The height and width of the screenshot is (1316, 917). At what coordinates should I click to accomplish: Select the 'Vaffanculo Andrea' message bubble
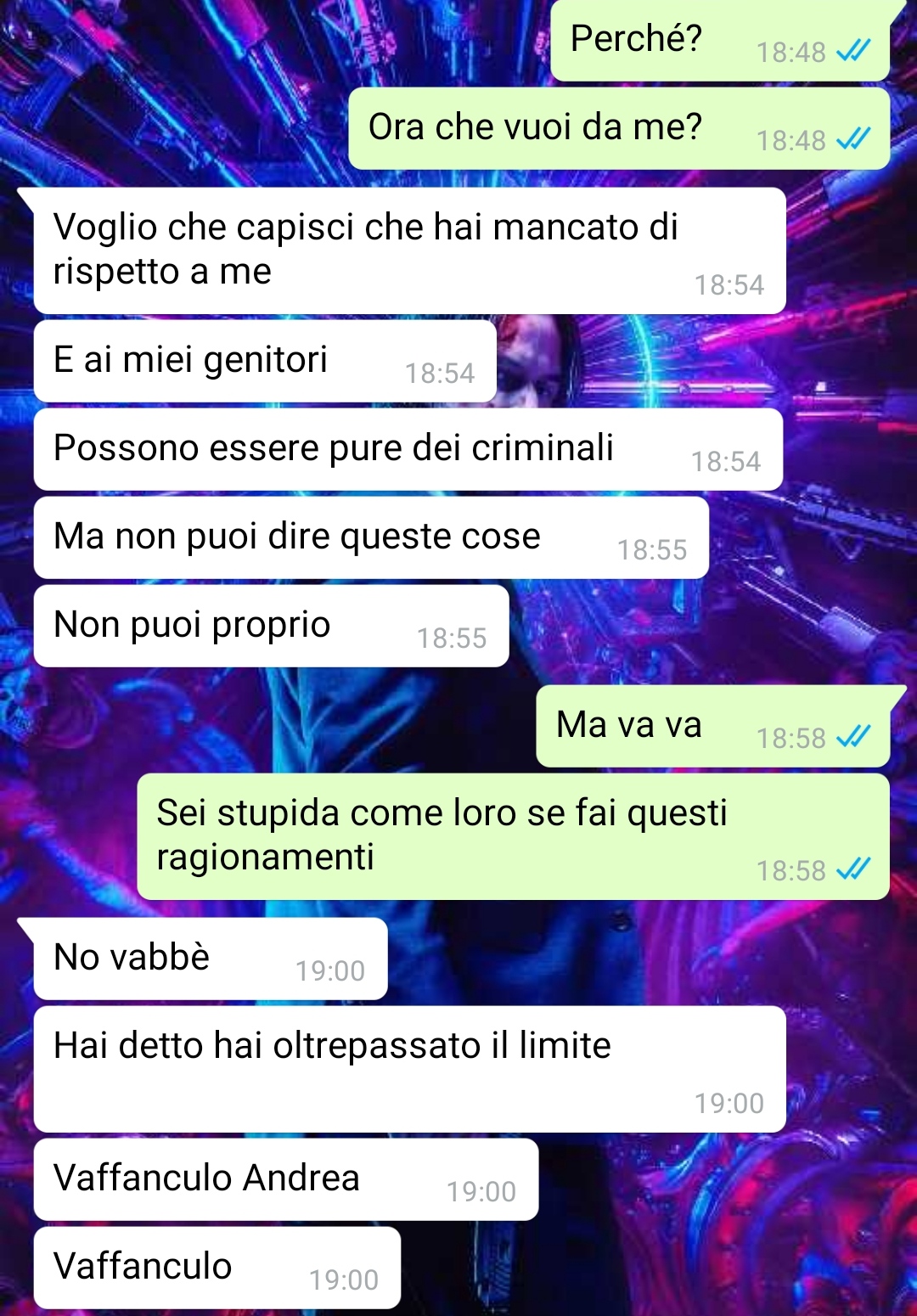pyautogui.click(x=286, y=1179)
